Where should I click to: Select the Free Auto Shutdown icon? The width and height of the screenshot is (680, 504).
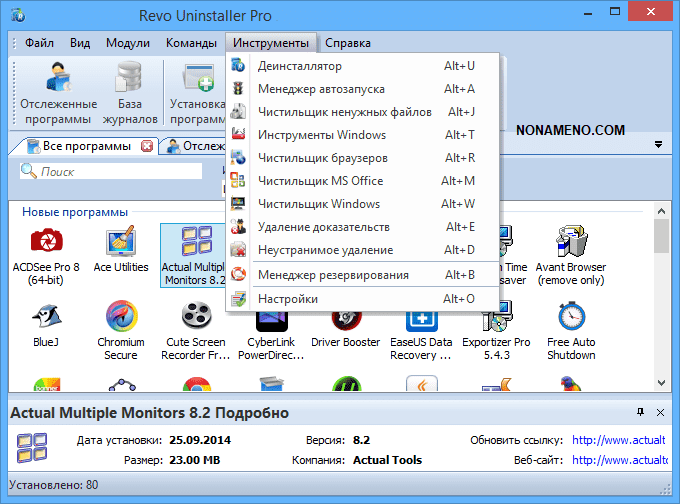tap(571, 318)
